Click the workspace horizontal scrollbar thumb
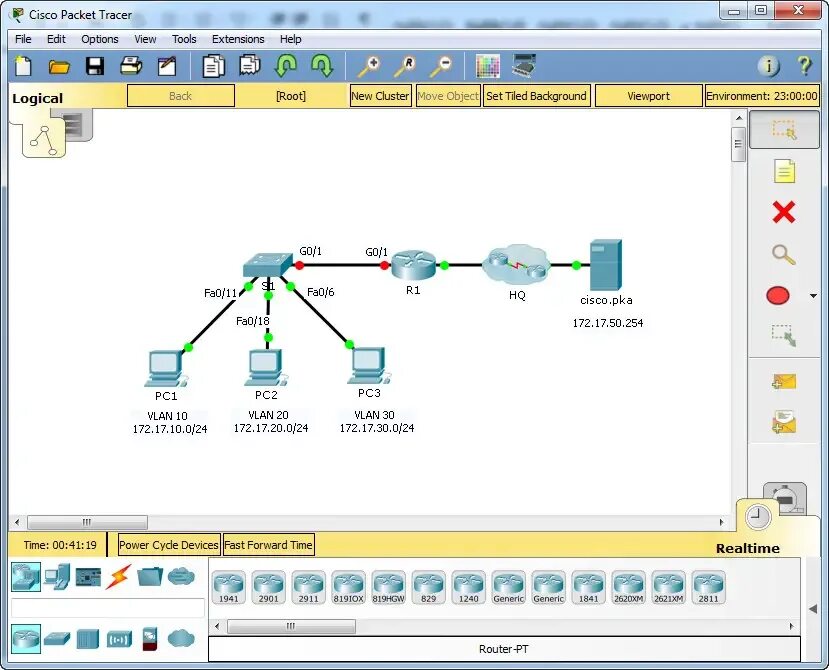Image resolution: width=829 pixels, height=670 pixels. [87, 522]
